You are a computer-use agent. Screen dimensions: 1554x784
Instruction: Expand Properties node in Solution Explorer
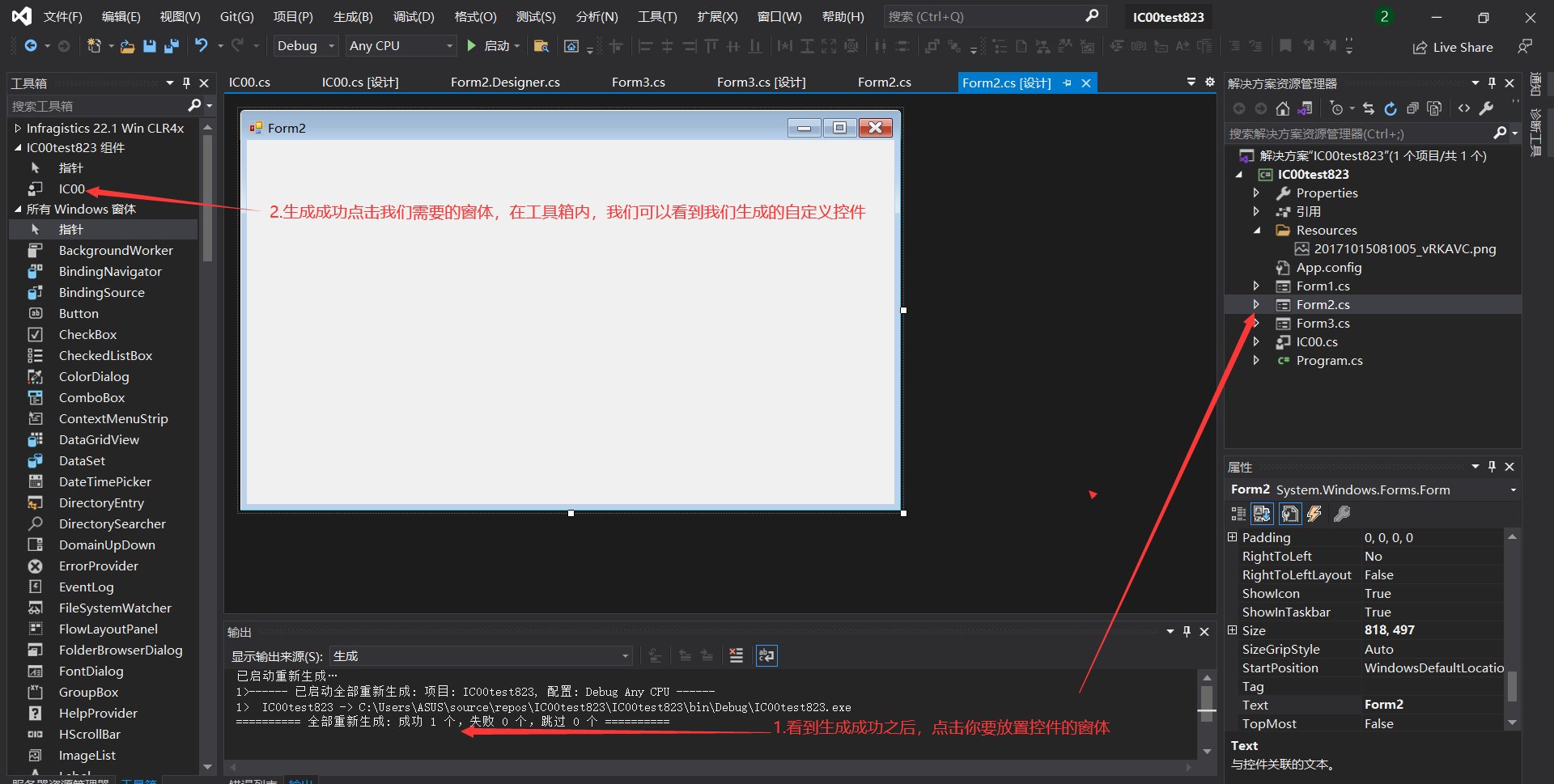1256,193
